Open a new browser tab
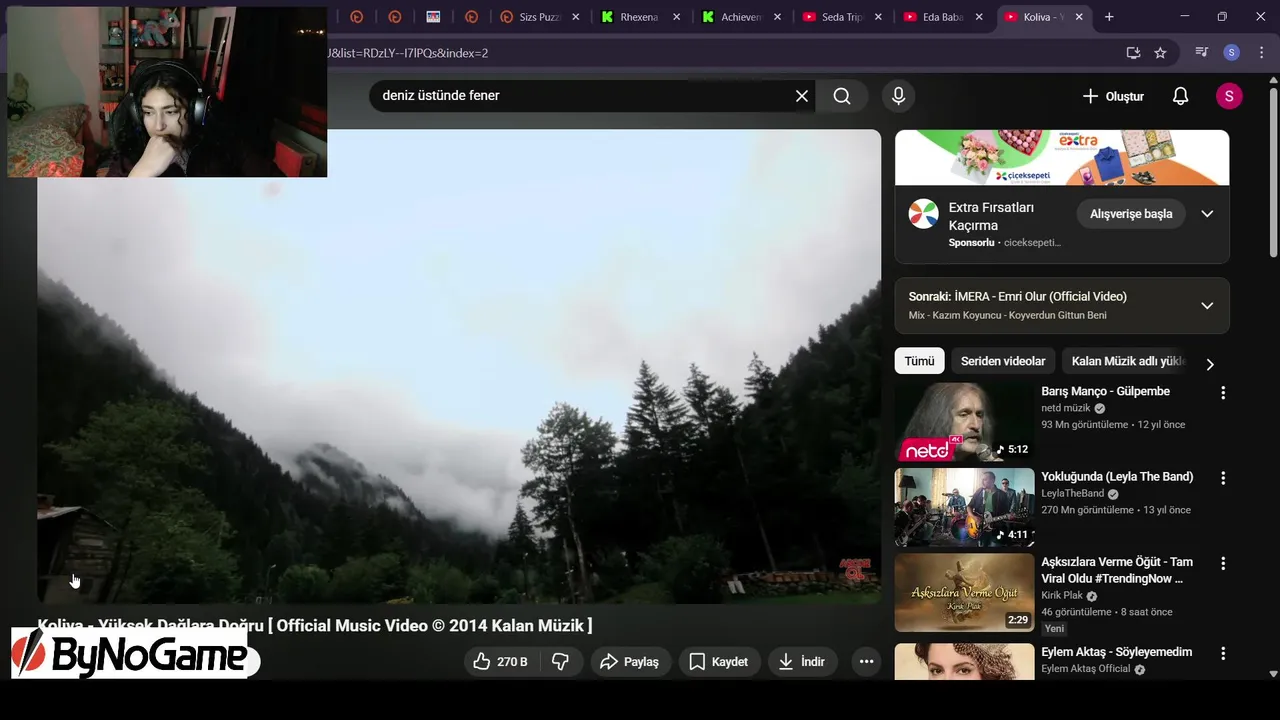This screenshot has height=720, width=1280. tap(1109, 17)
